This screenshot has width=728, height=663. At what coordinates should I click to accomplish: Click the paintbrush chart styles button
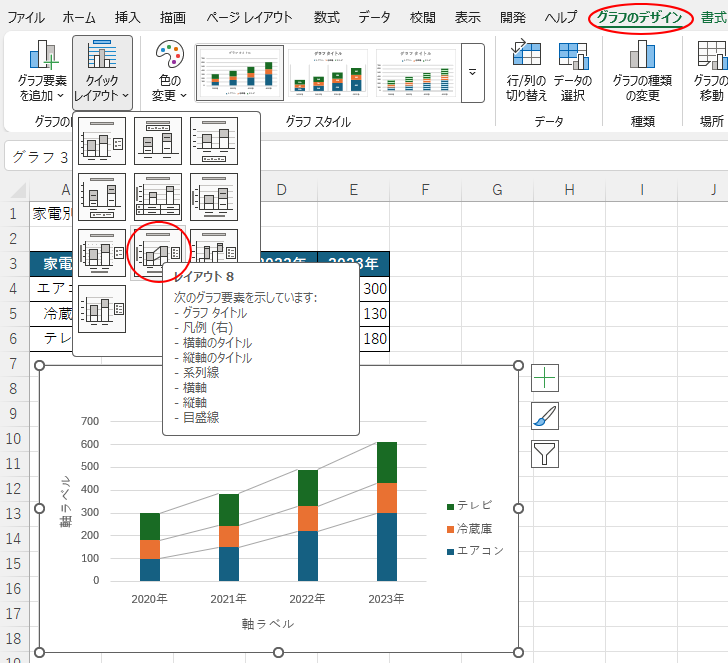pyautogui.click(x=545, y=416)
